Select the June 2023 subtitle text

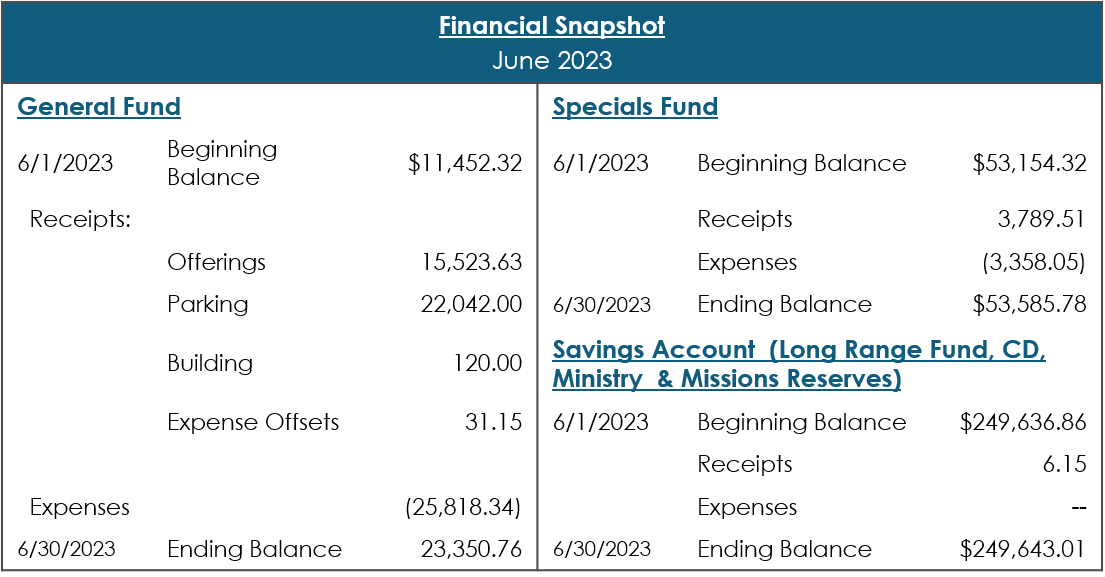(552, 60)
